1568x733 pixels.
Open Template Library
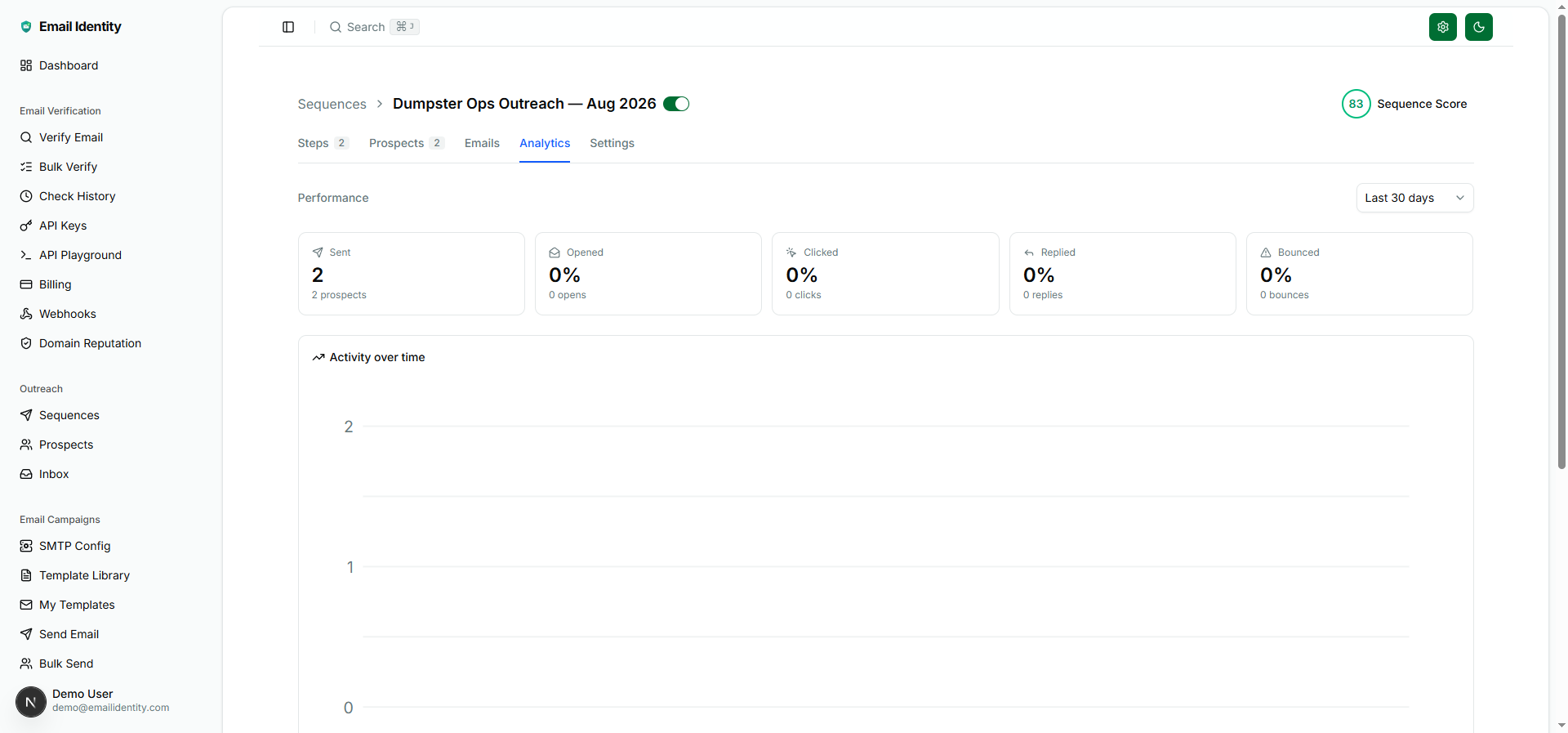pyautogui.click(x=74, y=575)
